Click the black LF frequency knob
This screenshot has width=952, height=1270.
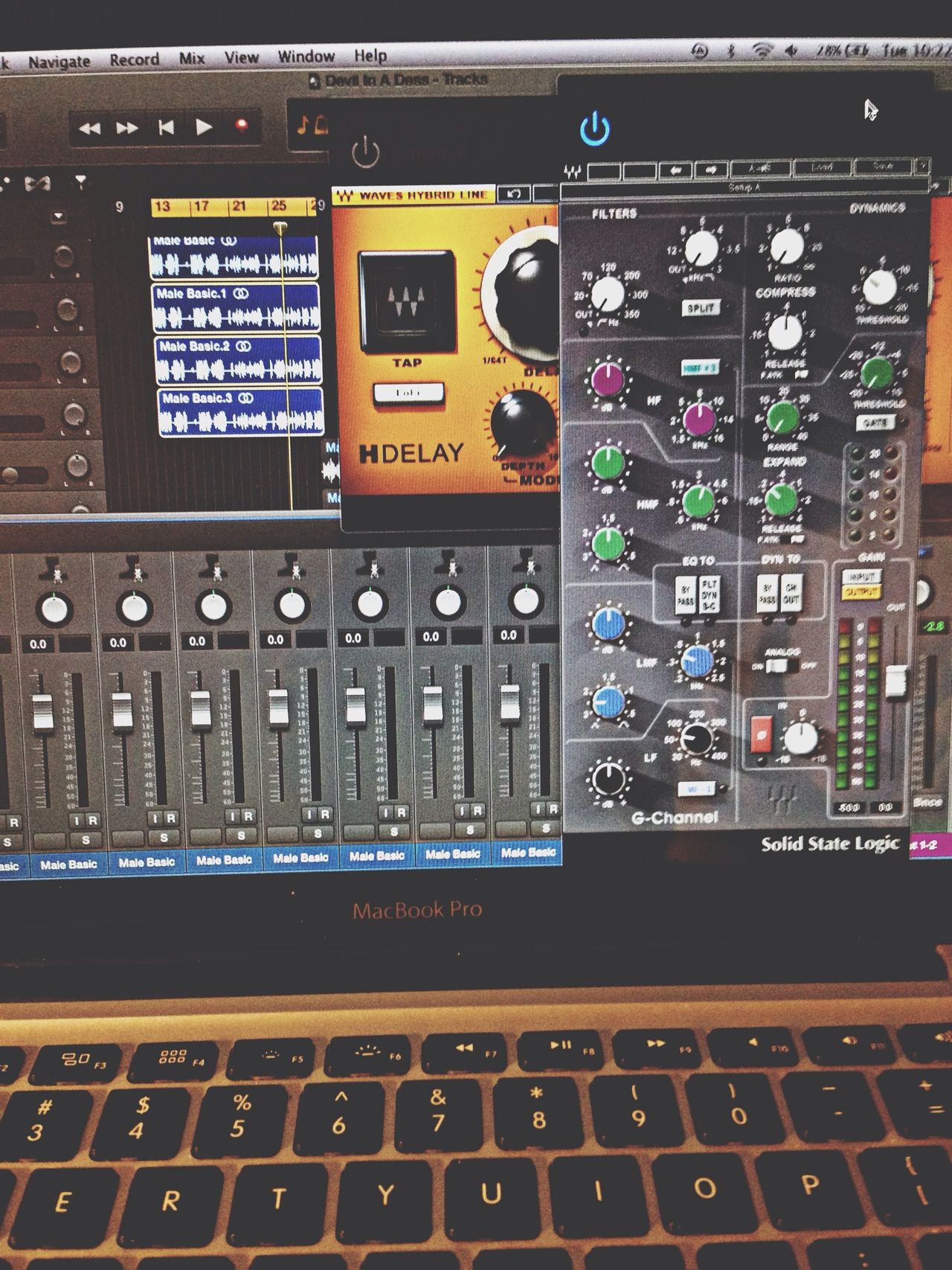698,739
